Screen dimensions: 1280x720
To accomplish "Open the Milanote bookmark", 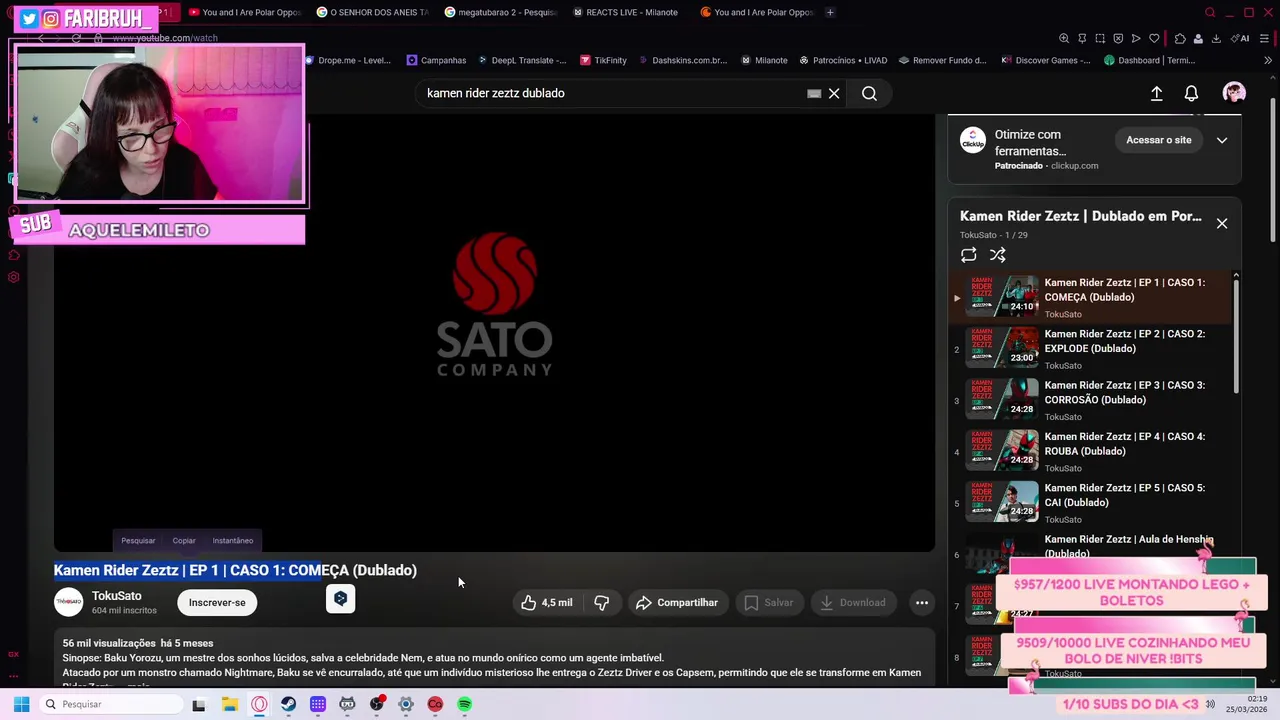I will [x=764, y=60].
